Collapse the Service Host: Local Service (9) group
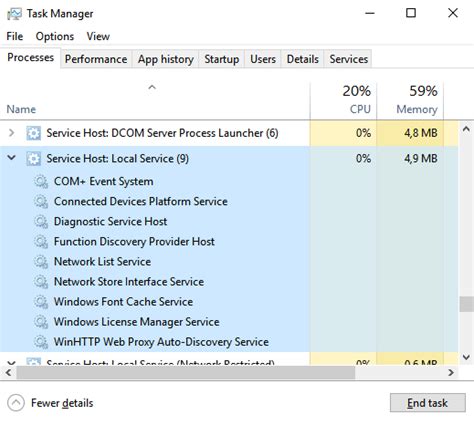Viewport: 474px width, 425px height. click(x=12, y=157)
